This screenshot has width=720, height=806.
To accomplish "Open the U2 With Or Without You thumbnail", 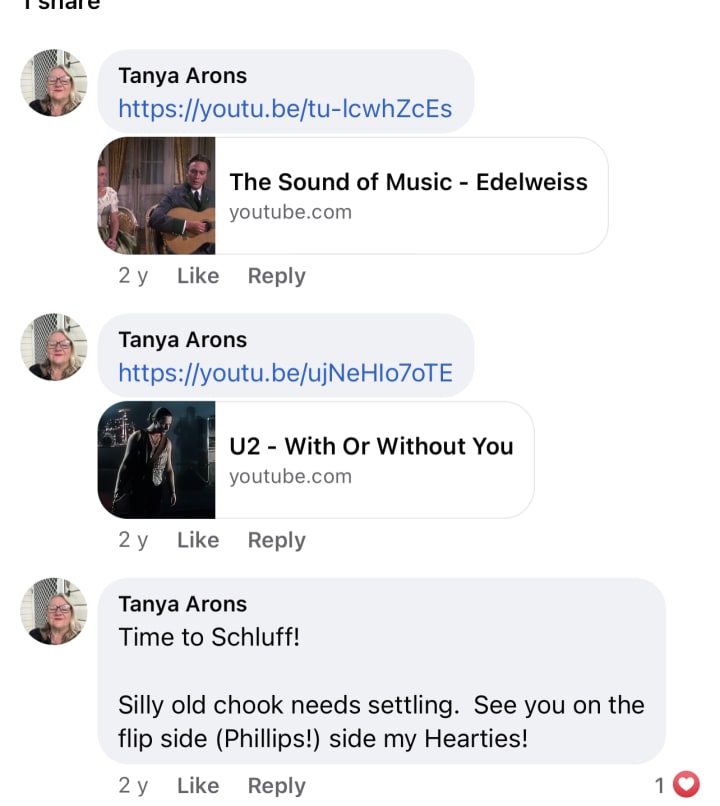I will [x=157, y=460].
